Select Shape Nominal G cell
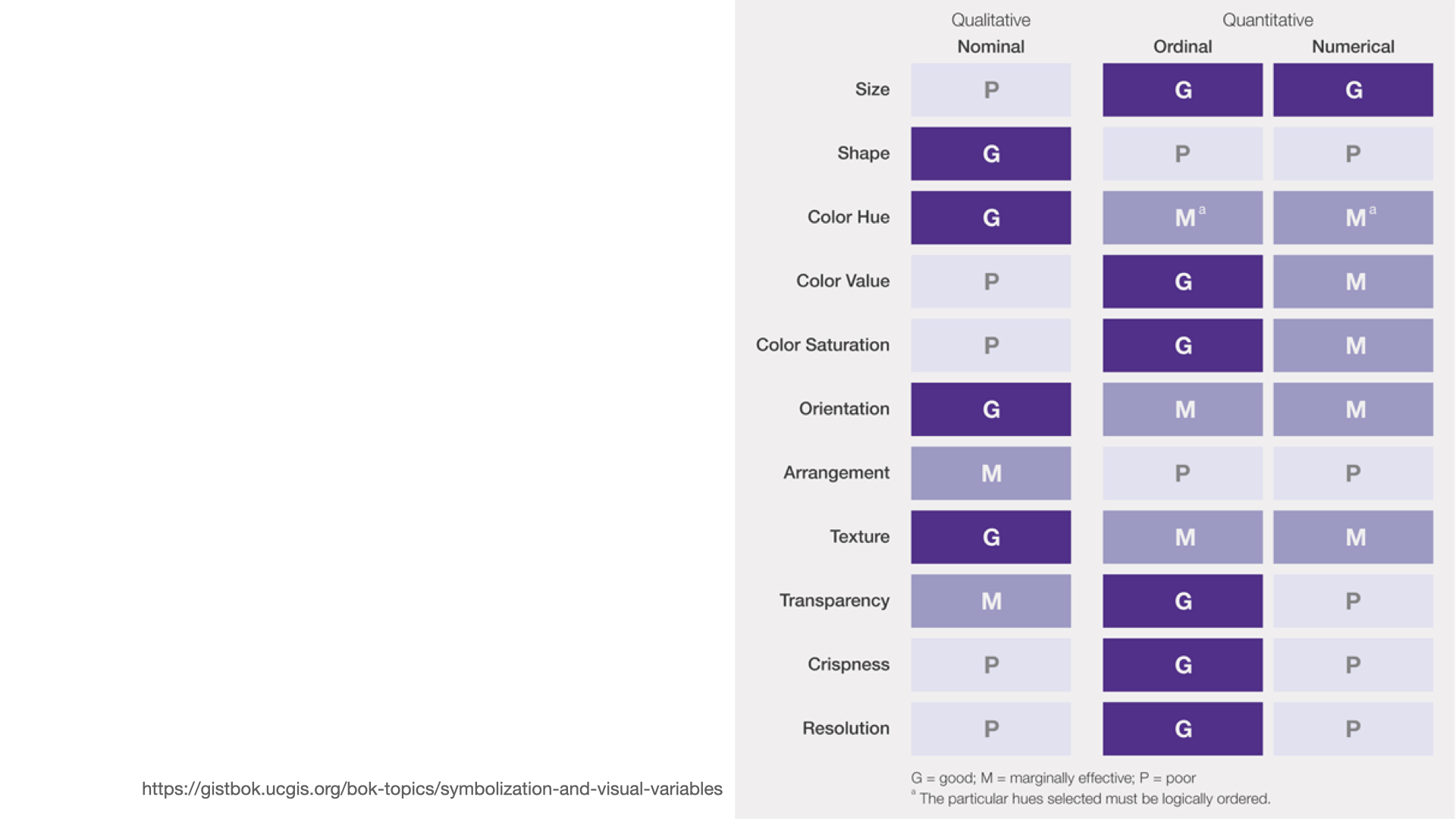The height and width of the screenshot is (819, 1456). click(x=990, y=153)
